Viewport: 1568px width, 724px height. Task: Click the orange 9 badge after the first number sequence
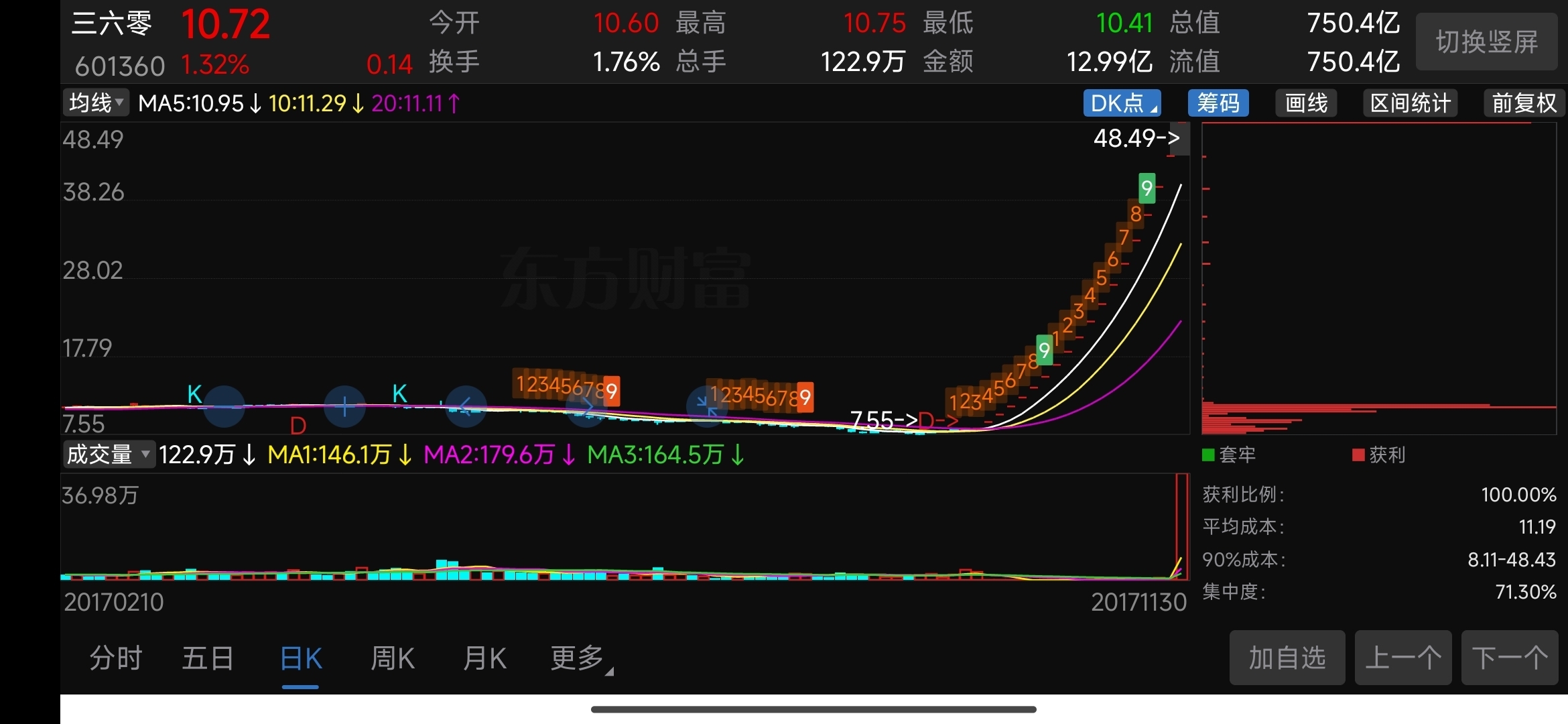click(x=611, y=391)
